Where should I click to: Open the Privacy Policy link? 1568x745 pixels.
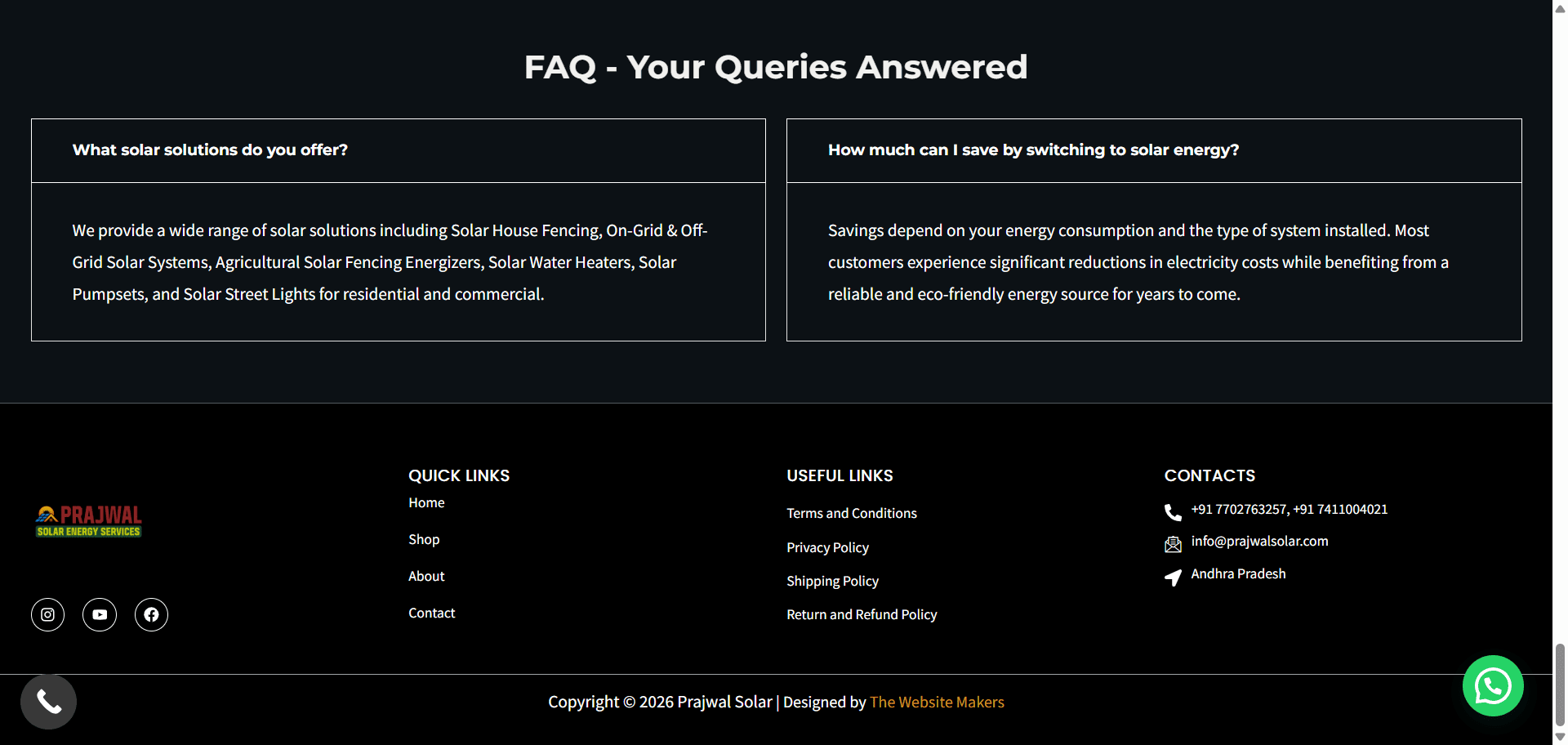coord(827,547)
